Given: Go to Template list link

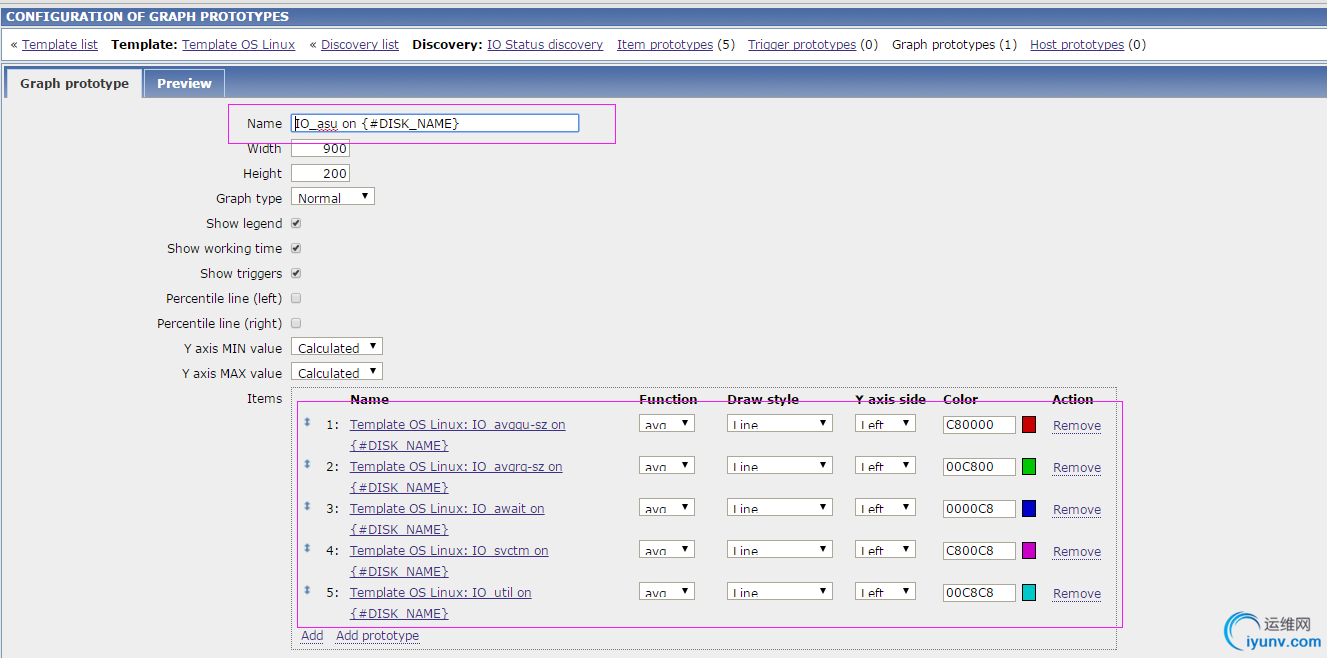Looking at the screenshot, I should (x=60, y=44).
